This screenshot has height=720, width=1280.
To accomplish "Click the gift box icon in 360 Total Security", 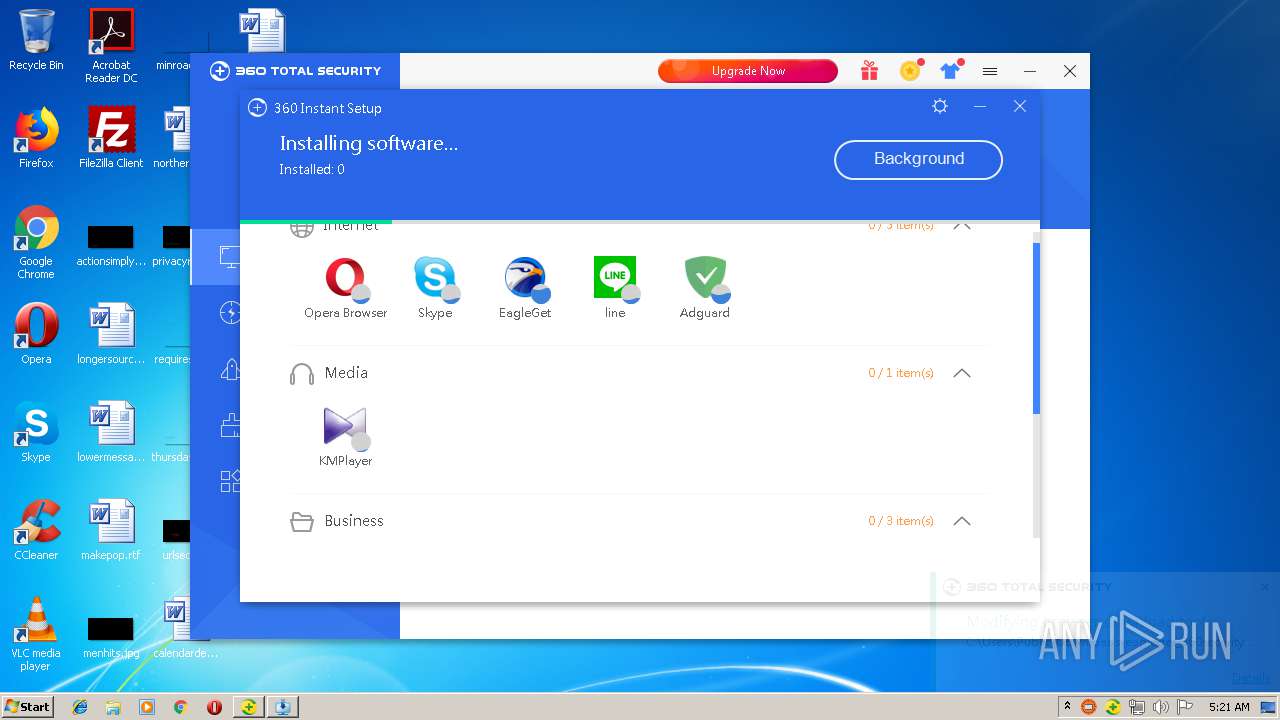I will (x=869, y=71).
